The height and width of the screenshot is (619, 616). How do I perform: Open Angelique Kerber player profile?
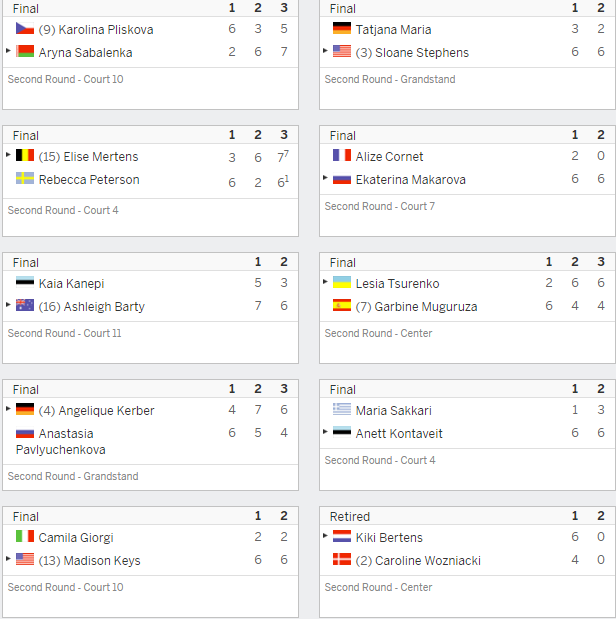[x=96, y=411]
